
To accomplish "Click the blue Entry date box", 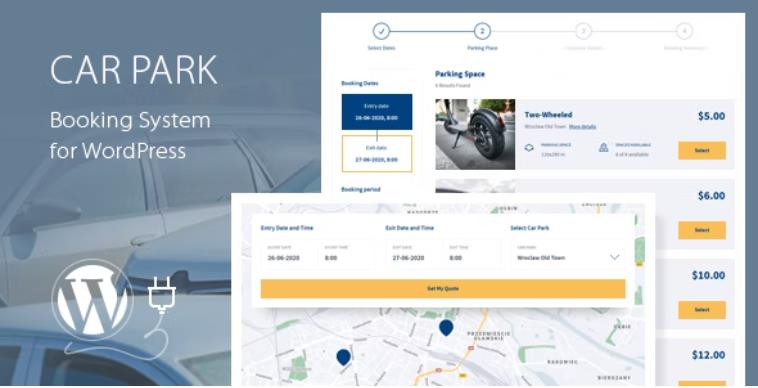I will tap(377, 112).
